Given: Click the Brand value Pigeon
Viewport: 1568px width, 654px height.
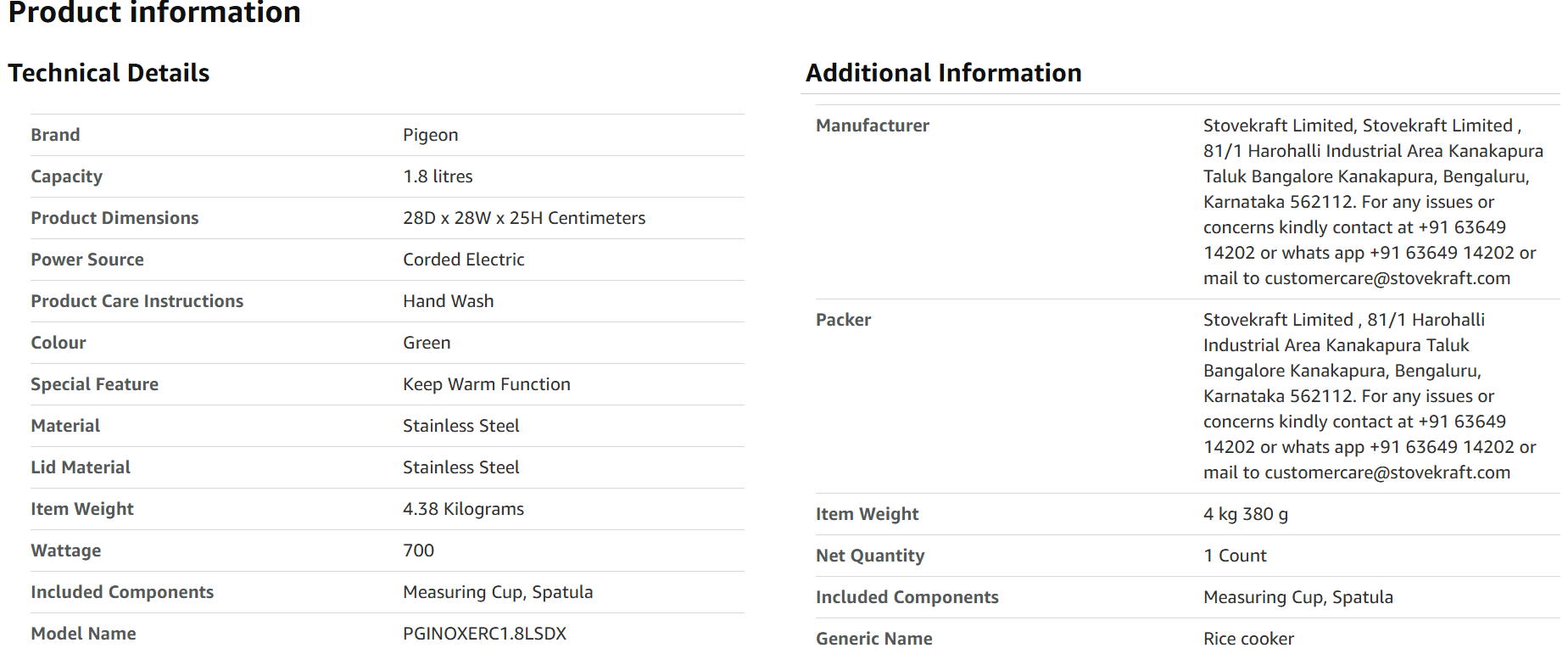Looking at the screenshot, I should (430, 135).
